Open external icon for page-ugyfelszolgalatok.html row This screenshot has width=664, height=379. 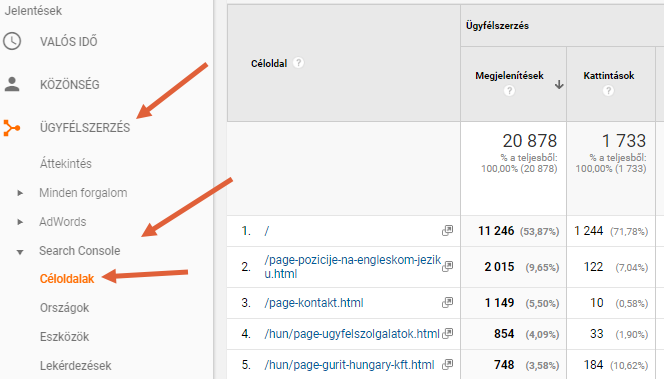pyautogui.click(x=447, y=334)
